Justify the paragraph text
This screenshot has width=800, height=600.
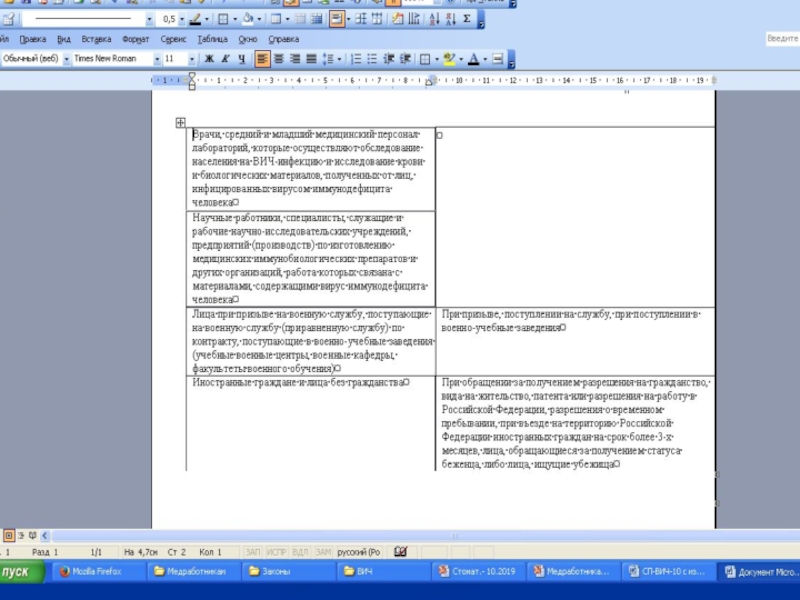(x=311, y=59)
